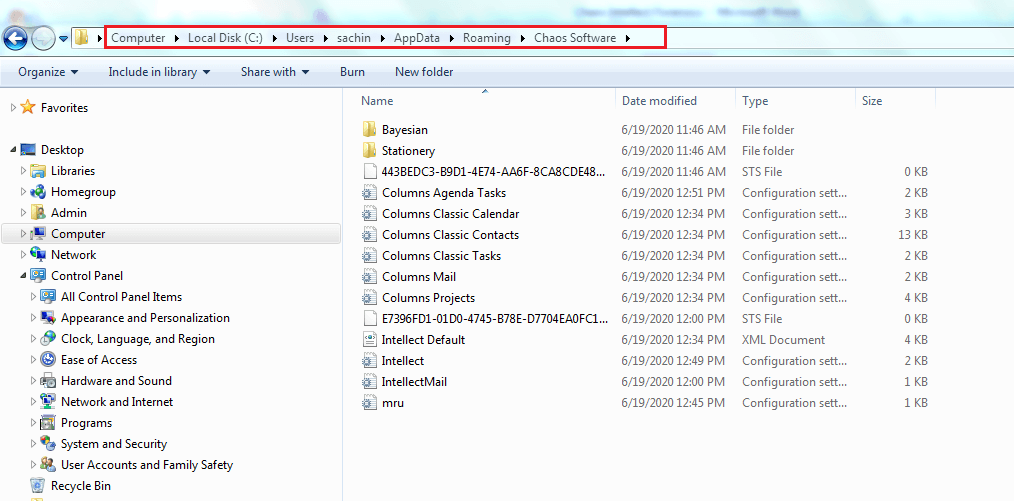Expand the Programs tree node

point(34,423)
